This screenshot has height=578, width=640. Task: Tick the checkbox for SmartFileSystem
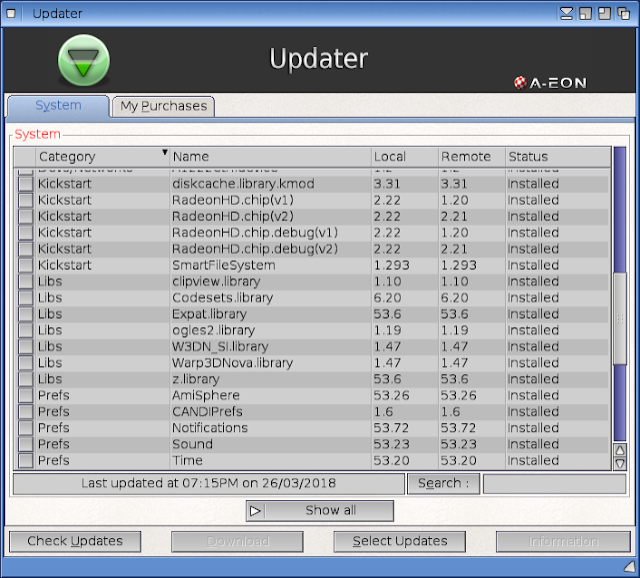click(25, 266)
